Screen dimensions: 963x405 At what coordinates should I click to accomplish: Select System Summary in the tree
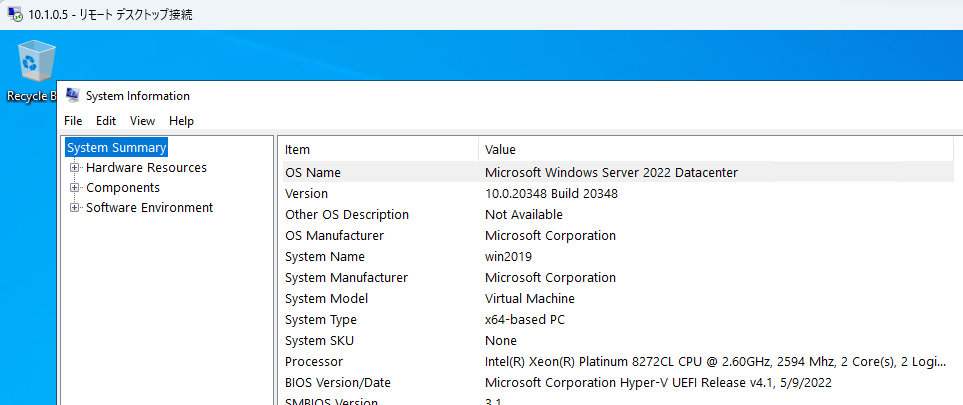[117, 147]
